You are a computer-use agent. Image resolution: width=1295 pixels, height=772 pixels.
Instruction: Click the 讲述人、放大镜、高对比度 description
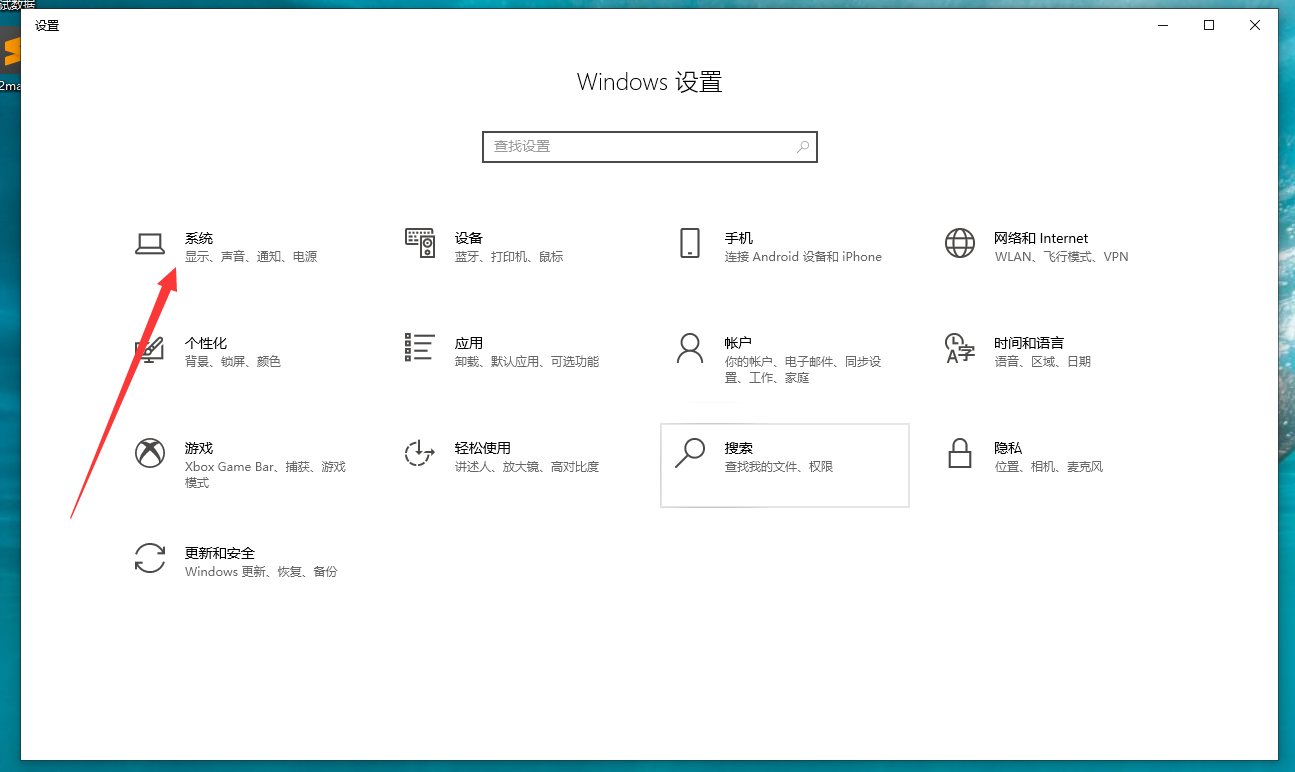(x=527, y=467)
